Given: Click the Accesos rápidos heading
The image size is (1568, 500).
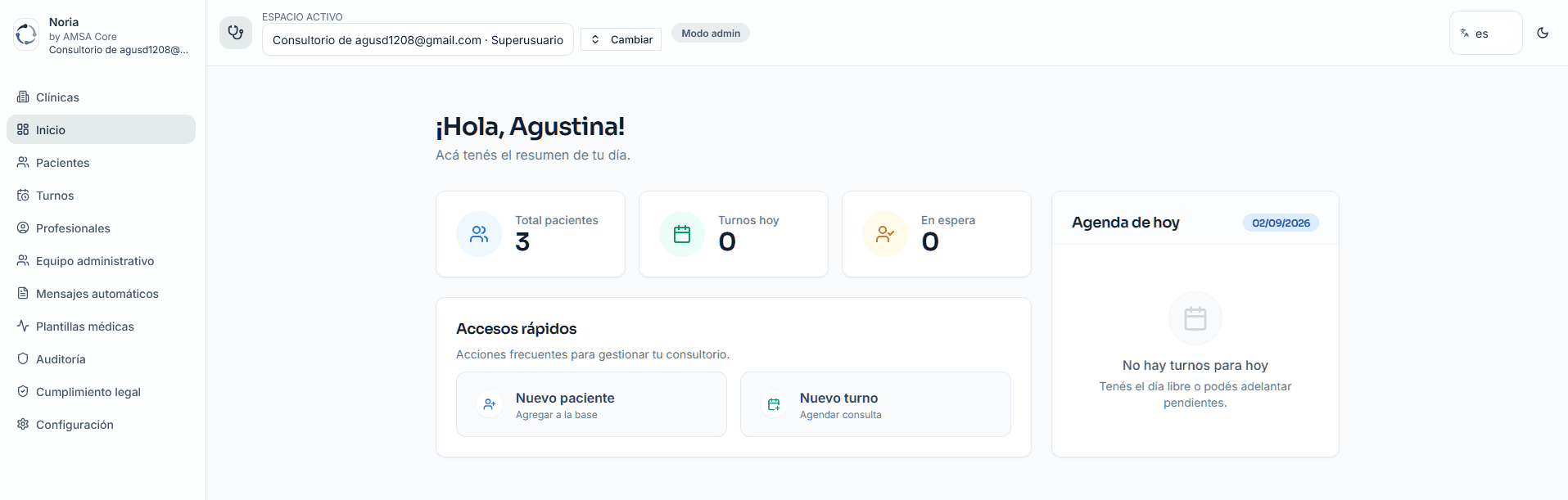Looking at the screenshot, I should [517, 328].
